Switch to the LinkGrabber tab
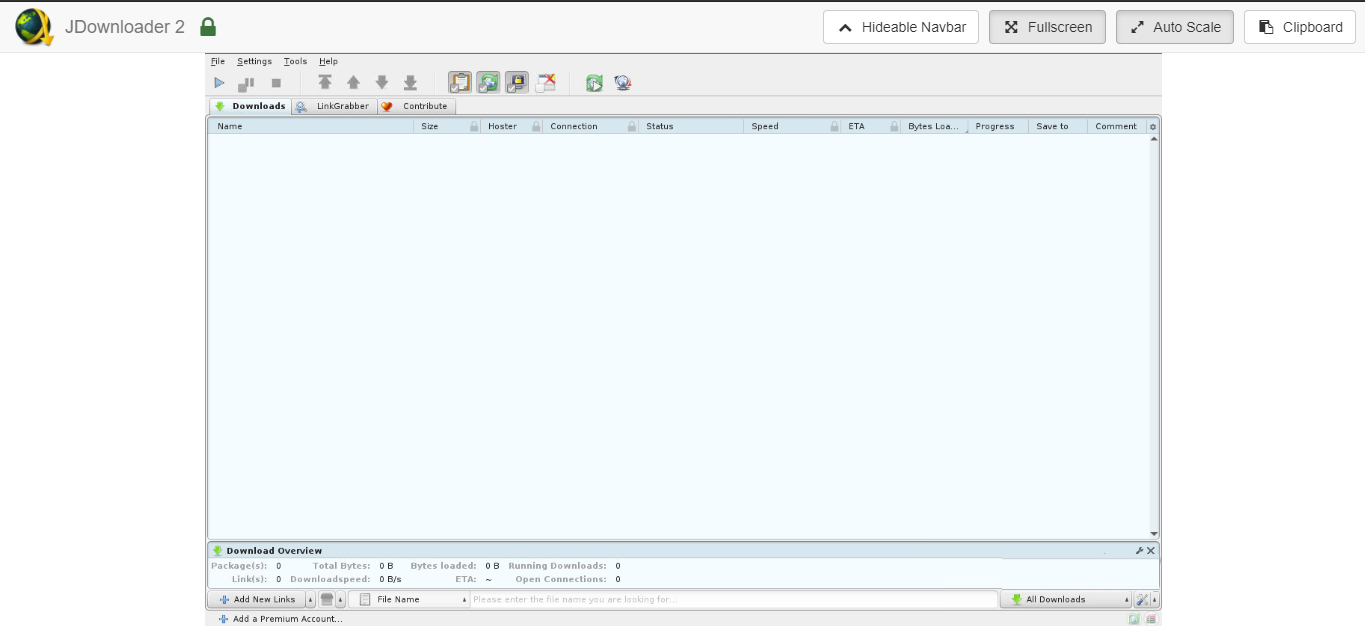The height and width of the screenshot is (626, 1365). [x=340, y=106]
